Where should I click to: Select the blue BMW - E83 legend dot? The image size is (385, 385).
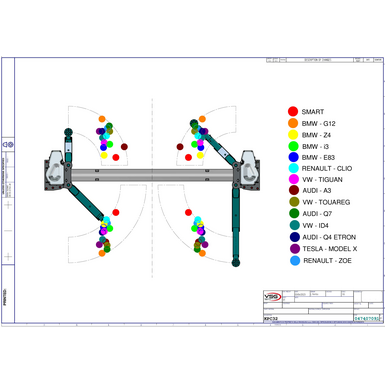pyautogui.click(x=293, y=157)
